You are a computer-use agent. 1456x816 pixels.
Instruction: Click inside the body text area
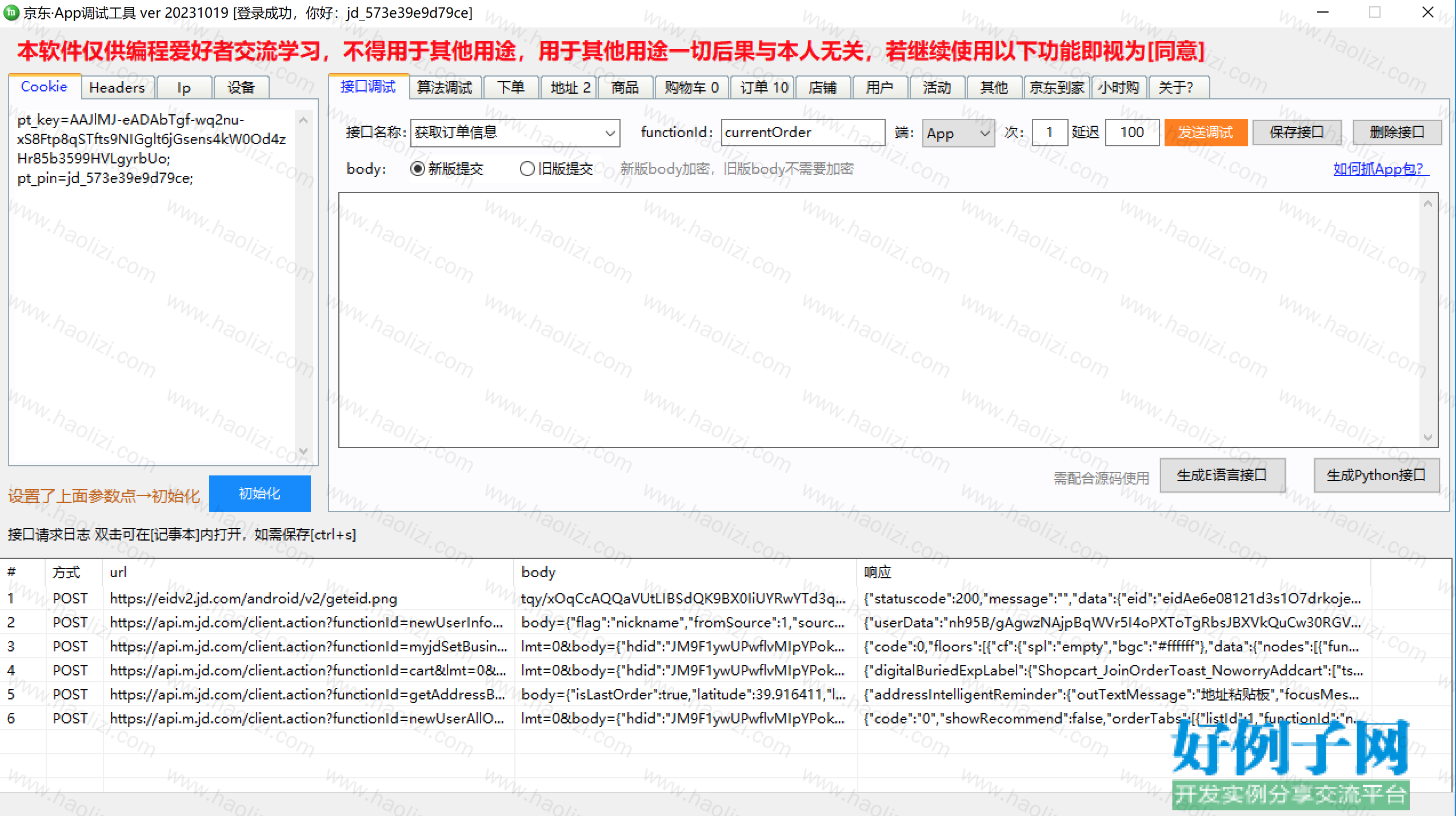tap(880, 320)
